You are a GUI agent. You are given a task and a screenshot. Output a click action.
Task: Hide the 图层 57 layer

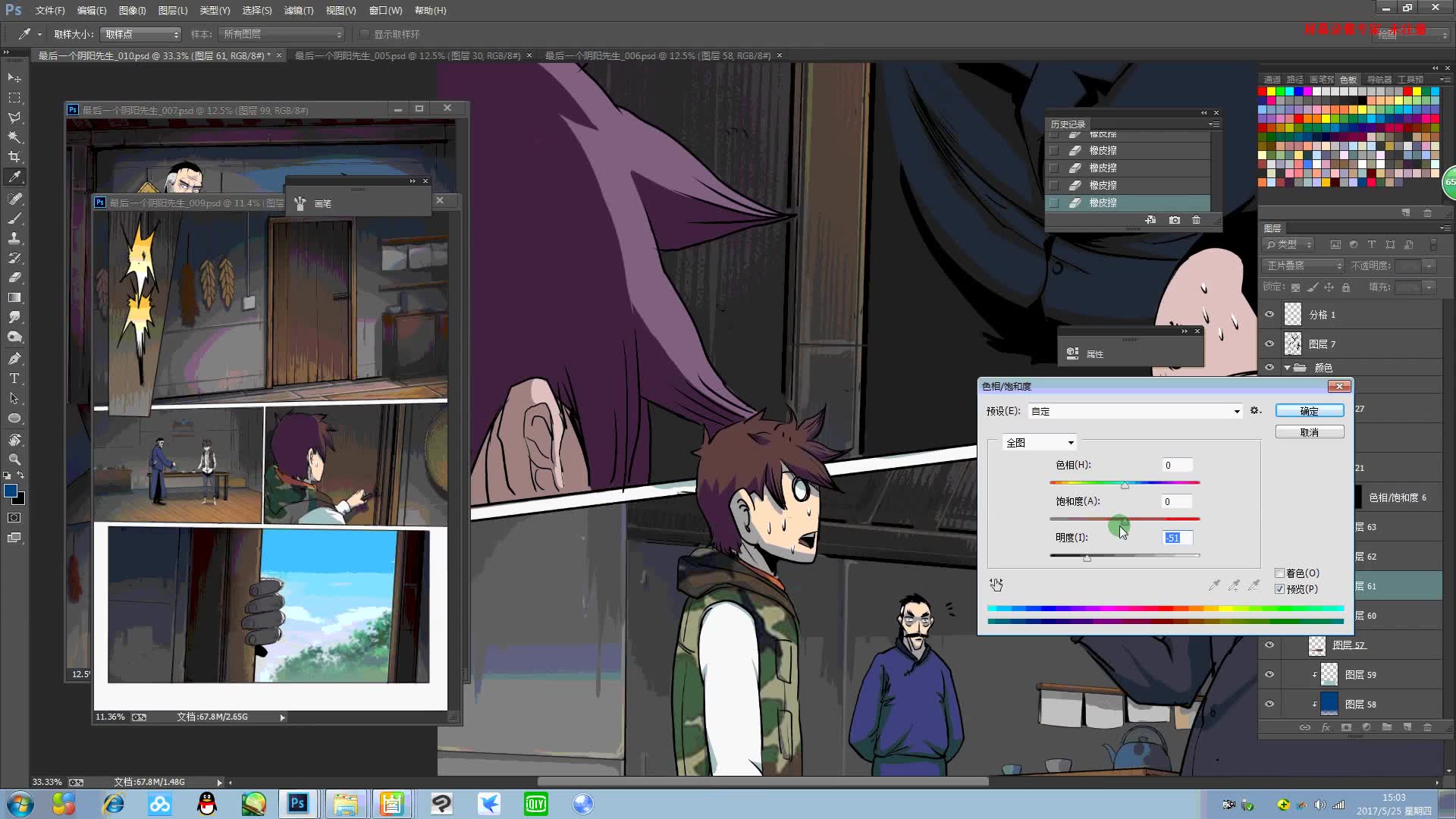(1269, 645)
